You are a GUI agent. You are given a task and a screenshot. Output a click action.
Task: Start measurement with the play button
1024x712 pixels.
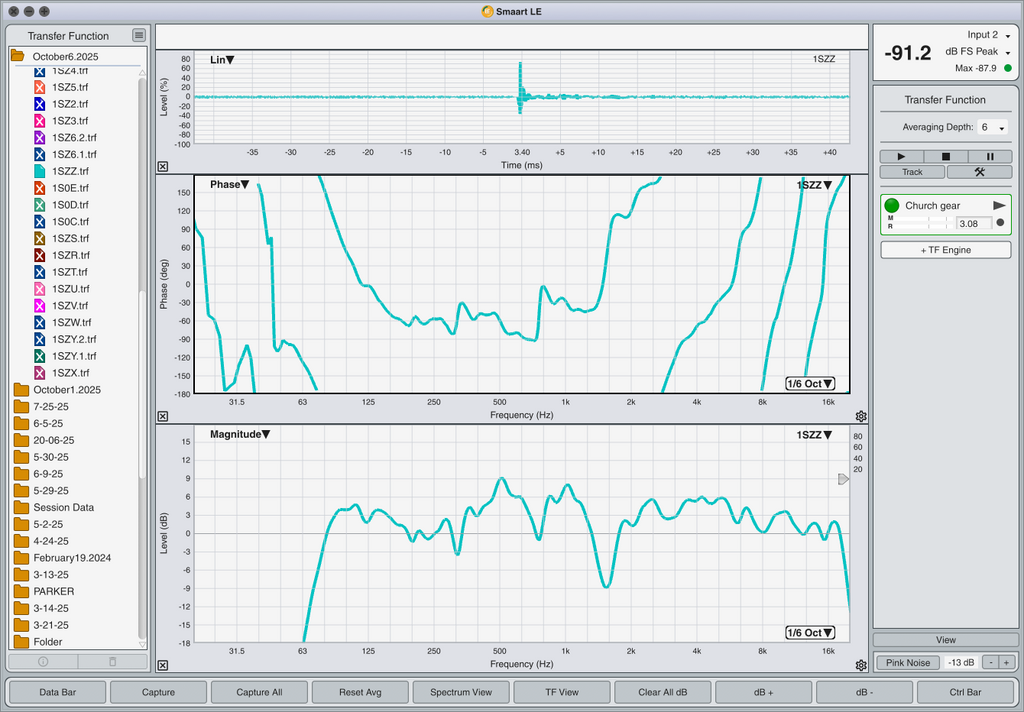point(901,157)
